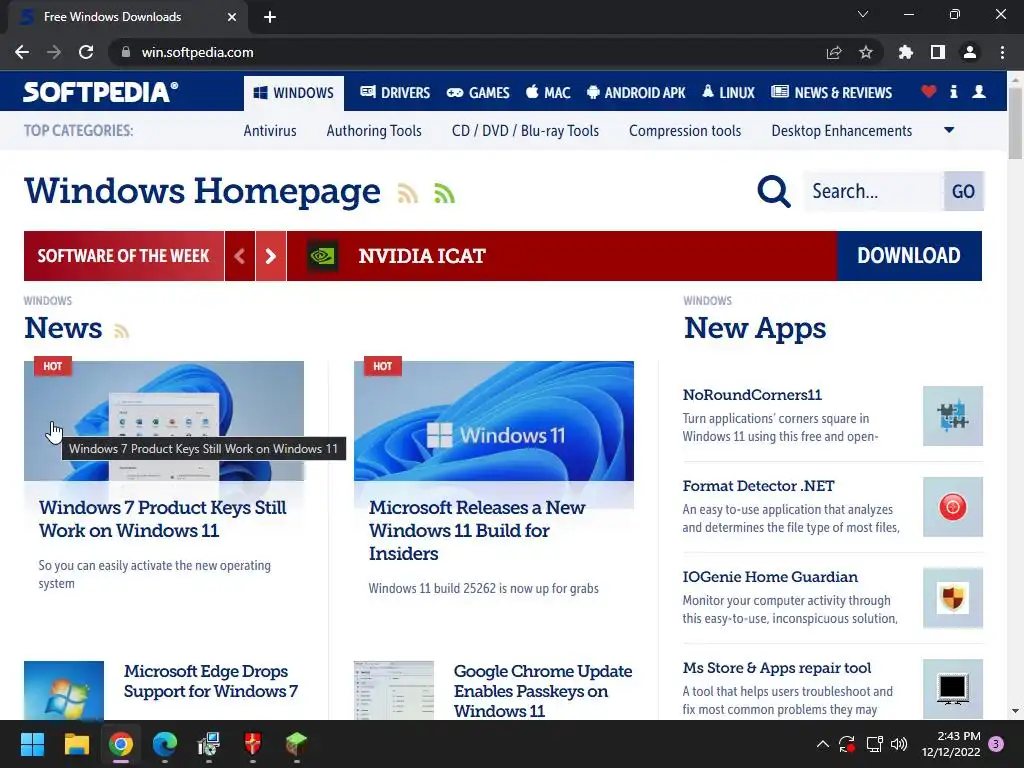Click the DOWNLOAD button for NVIDIA ICAT

coord(909,255)
